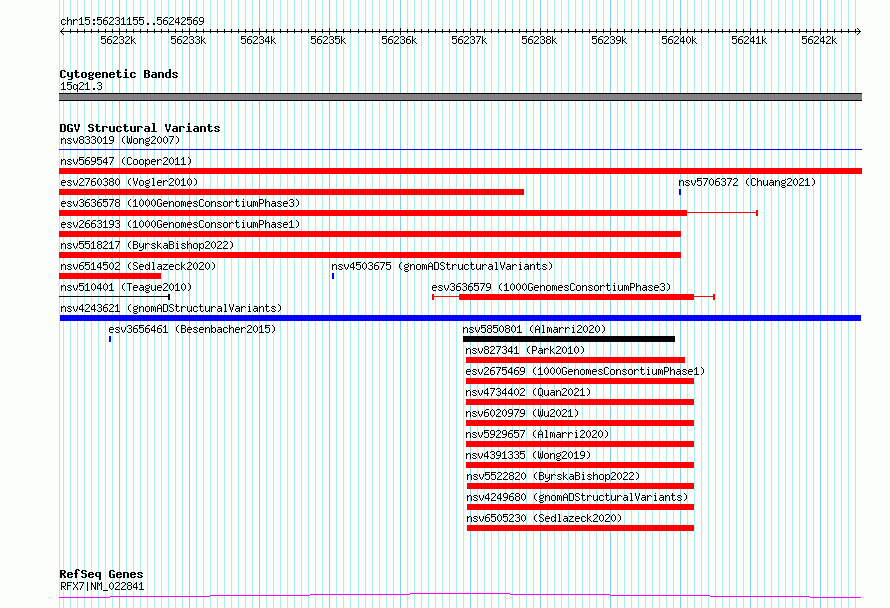
Task: Click the 56235k ruler tick label
Action: point(328,40)
